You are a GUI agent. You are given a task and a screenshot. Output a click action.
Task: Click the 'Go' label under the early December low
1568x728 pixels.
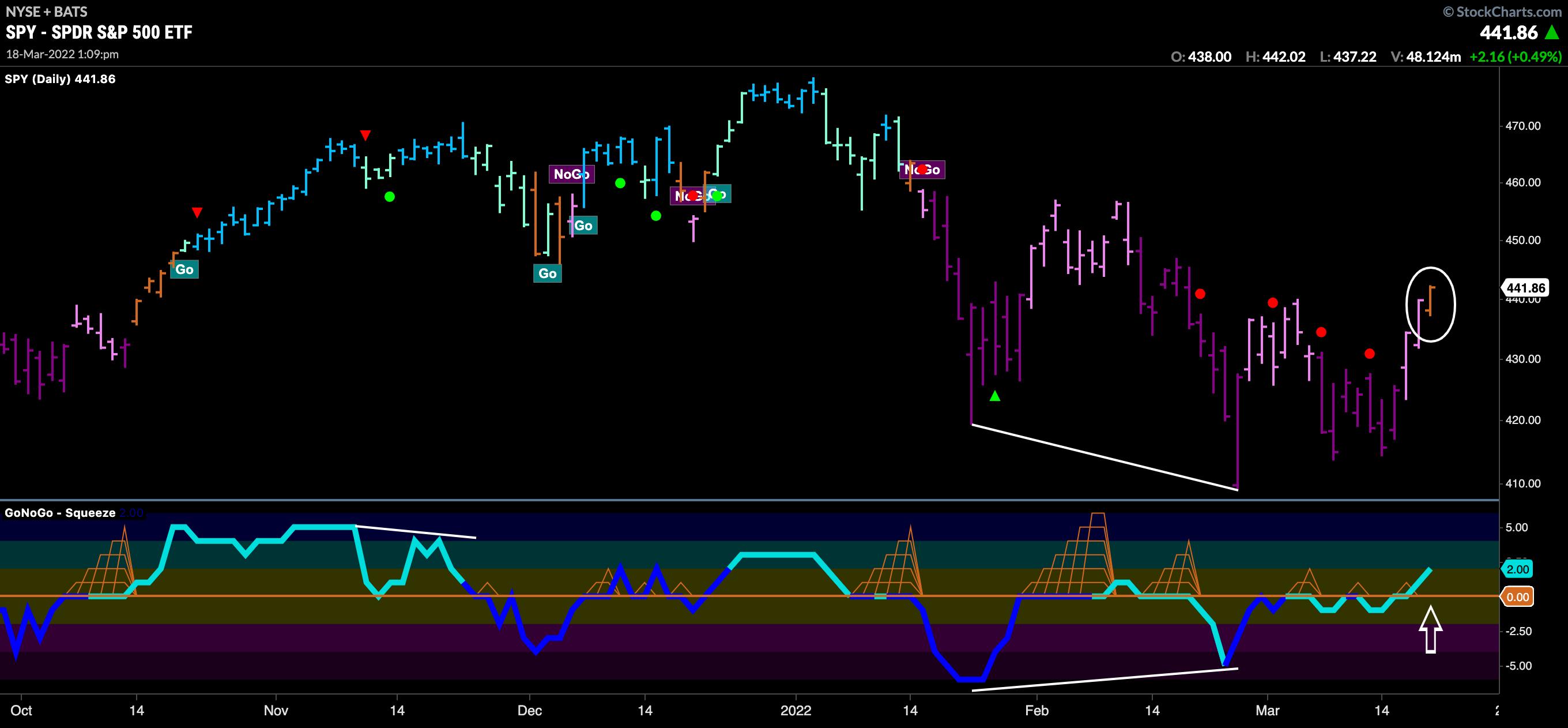click(547, 273)
